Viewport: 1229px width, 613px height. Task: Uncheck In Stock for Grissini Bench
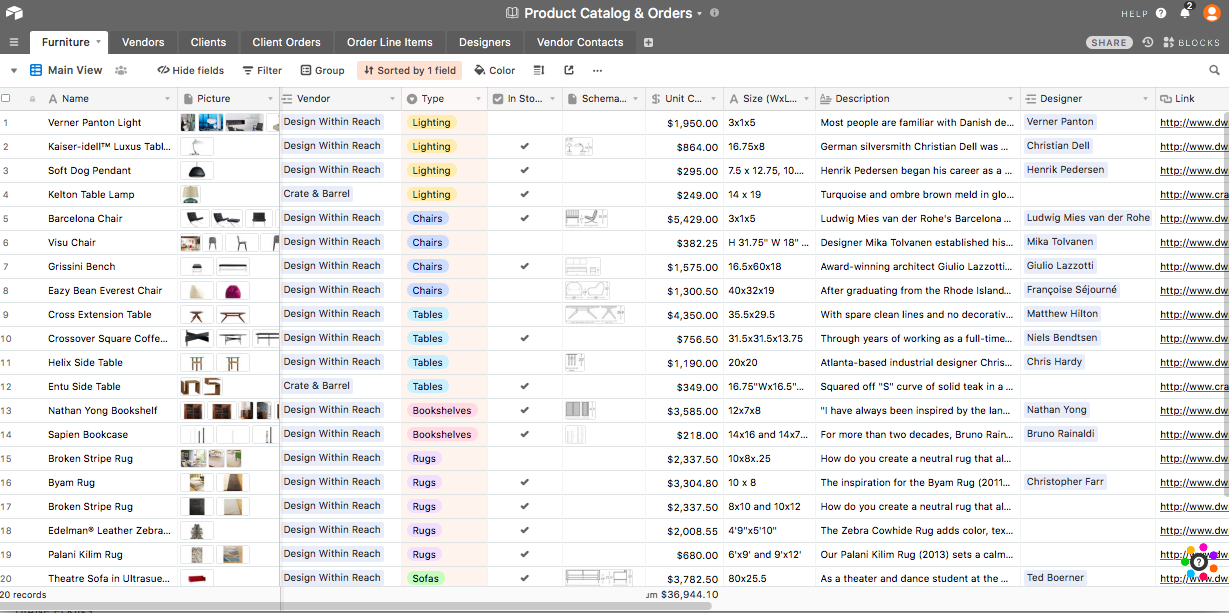(x=524, y=266)
